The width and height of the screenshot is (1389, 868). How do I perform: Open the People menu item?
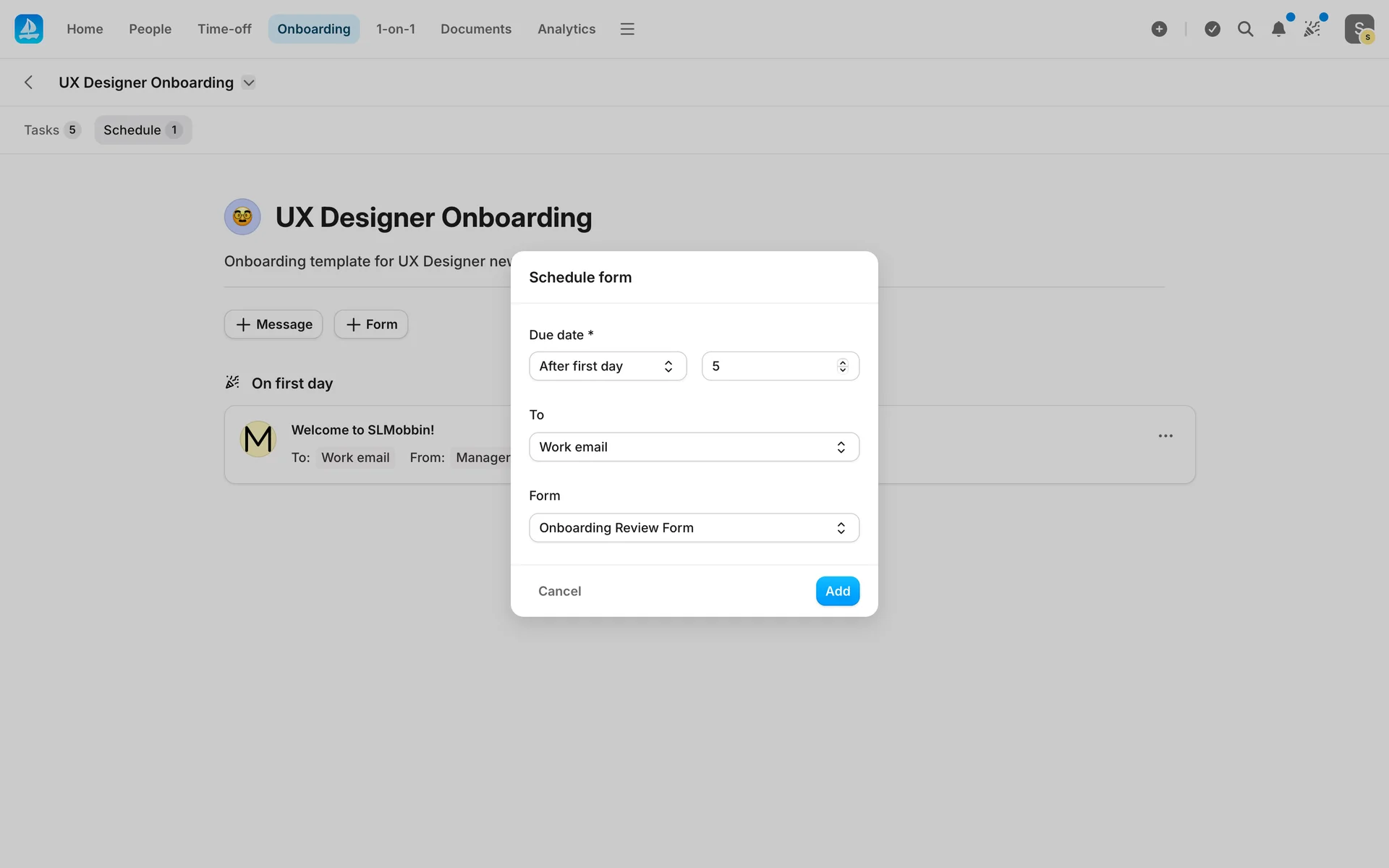coord(150,29)
